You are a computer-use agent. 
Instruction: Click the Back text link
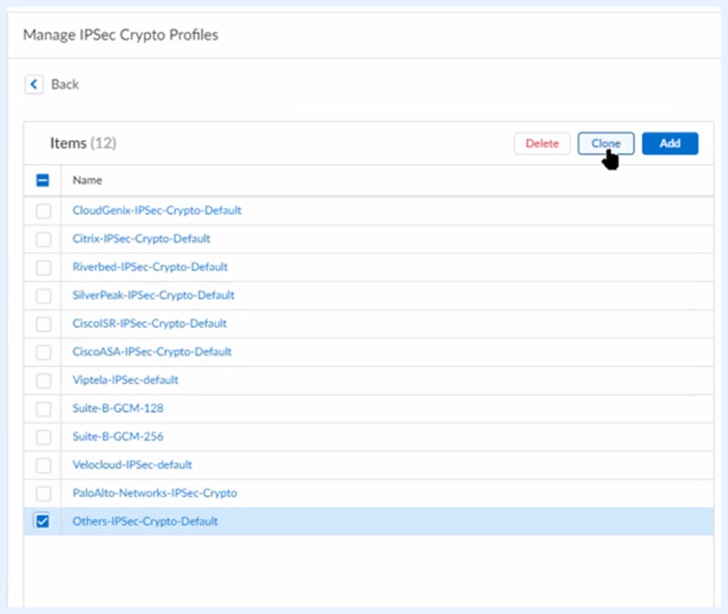coord(65,84)
